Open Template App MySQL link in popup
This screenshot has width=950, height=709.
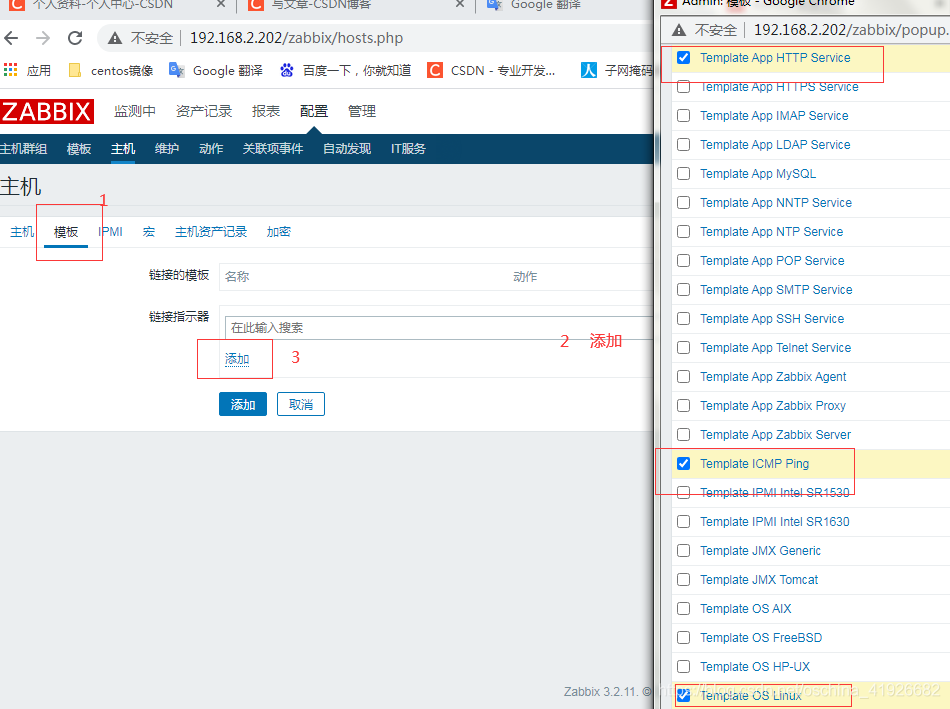click(x=758, y=174)
